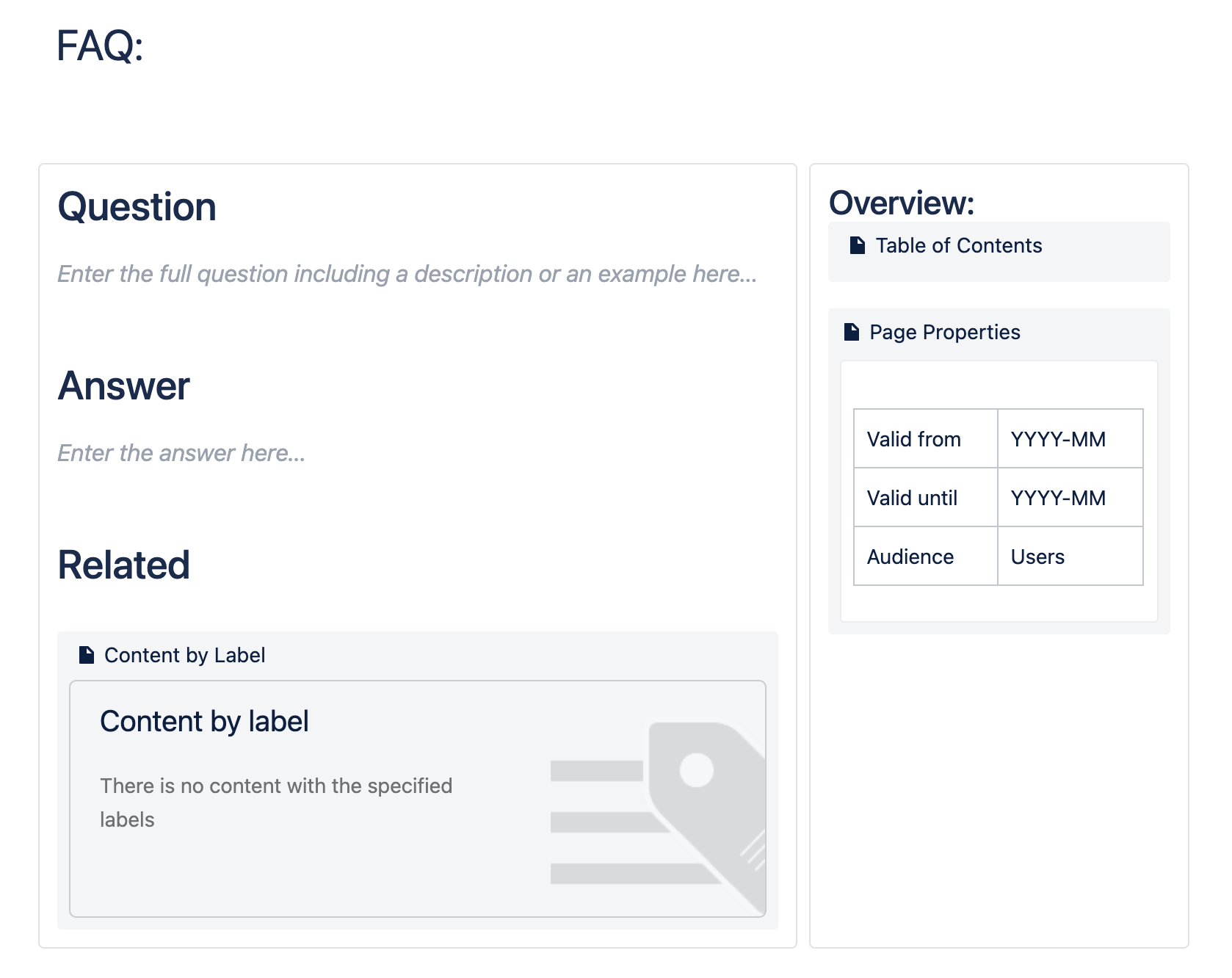Click the 'Enter the answer here...' placeholder
This screenshot has height=978, width=1232.
pos(181,453)
